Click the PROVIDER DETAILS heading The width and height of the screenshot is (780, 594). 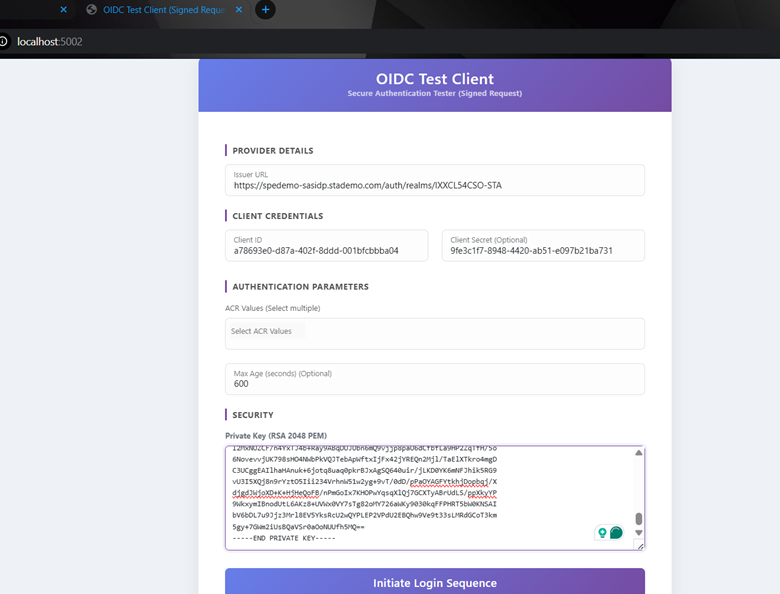[x=273, y=151]
